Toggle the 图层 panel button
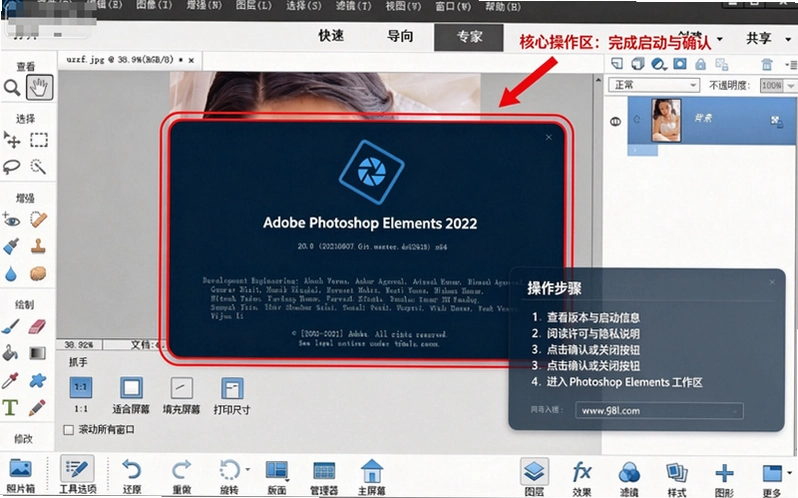798x498 pixels. coord(534,477)
